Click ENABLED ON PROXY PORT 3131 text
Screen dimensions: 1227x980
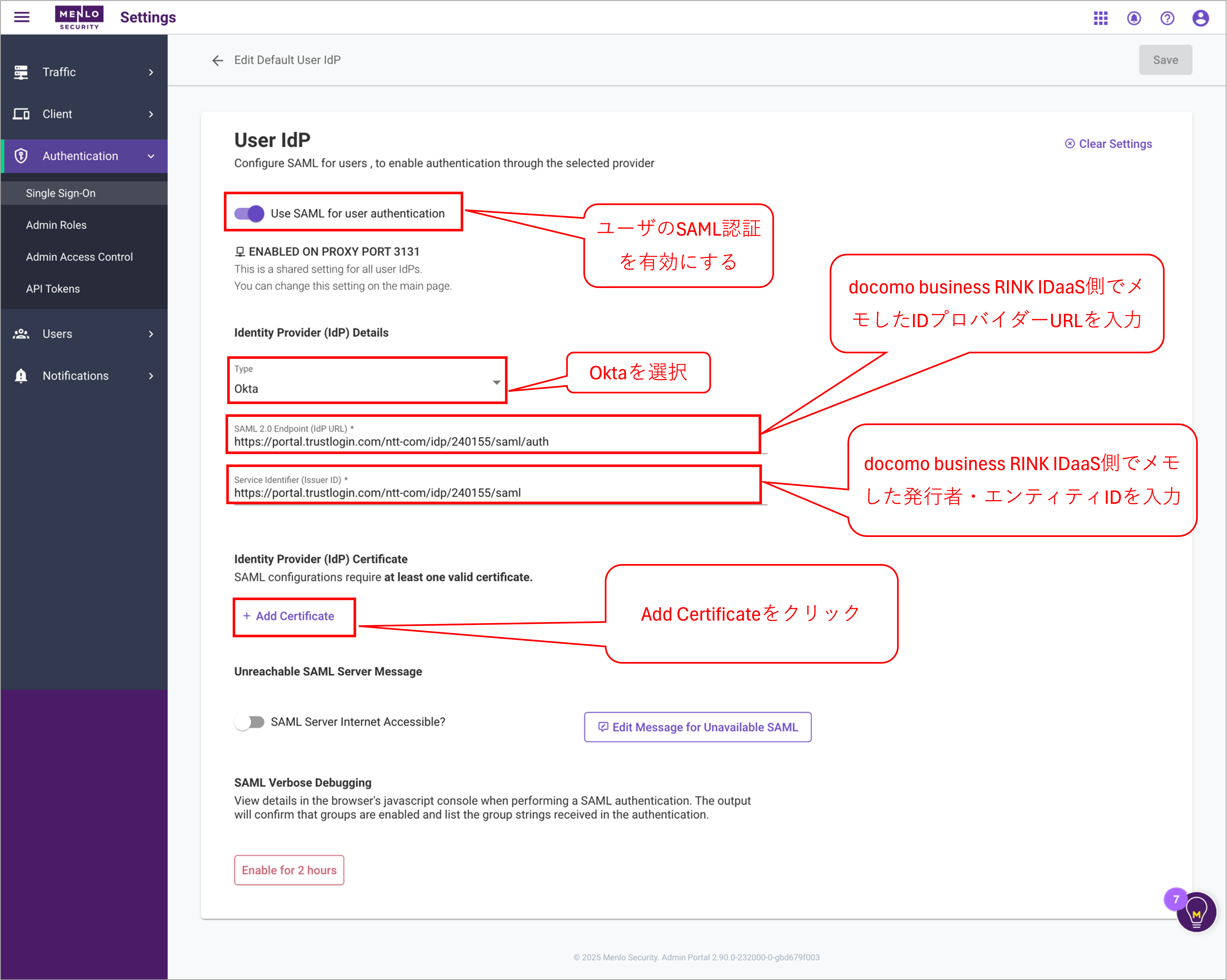[334, 252]
